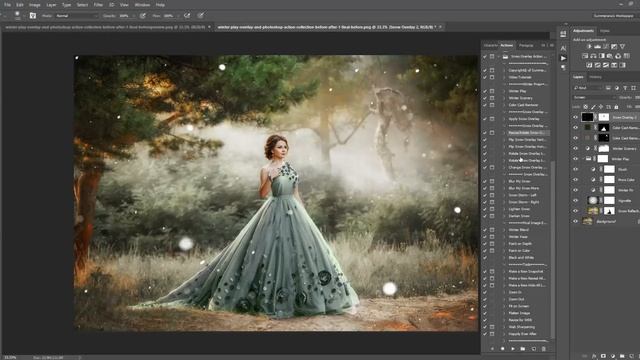Collapse the Snow Overlay action set
This screenshot has height=360, width=640.
coord(498,57)
